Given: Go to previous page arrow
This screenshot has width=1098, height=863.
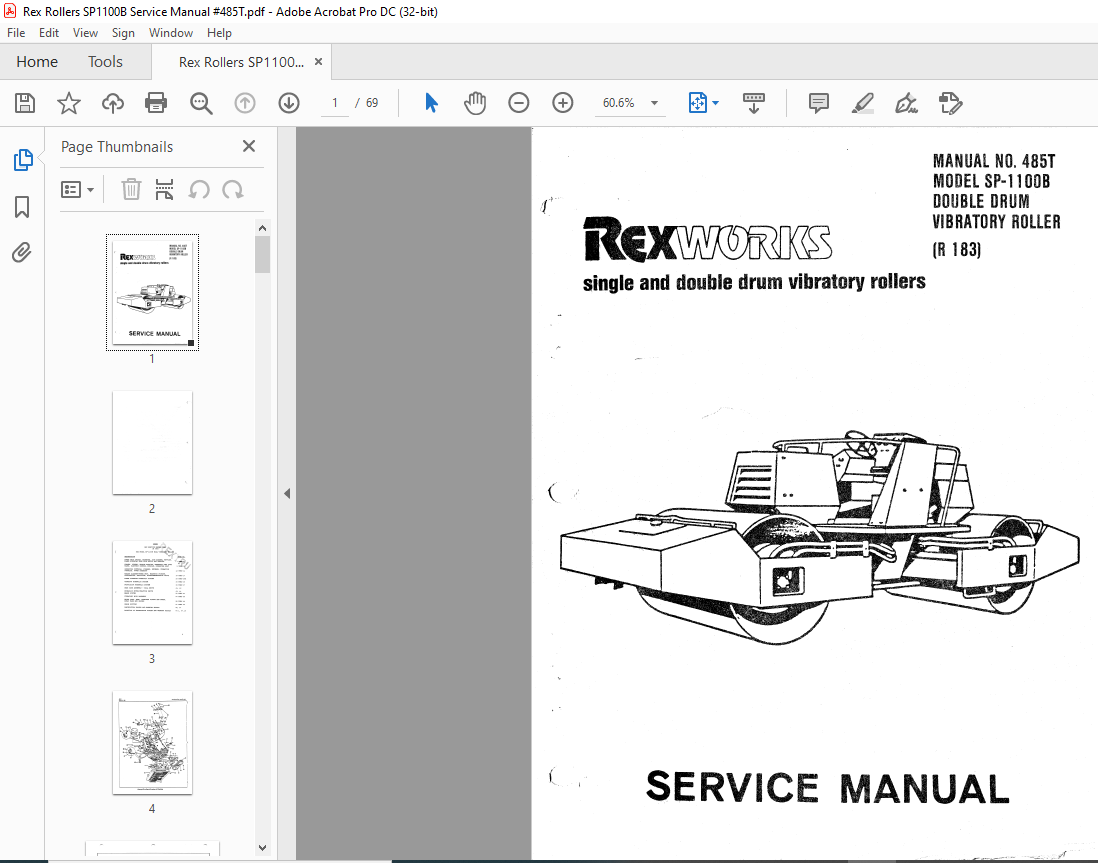Looking at the screenshot, I should [x=244, y=103].
